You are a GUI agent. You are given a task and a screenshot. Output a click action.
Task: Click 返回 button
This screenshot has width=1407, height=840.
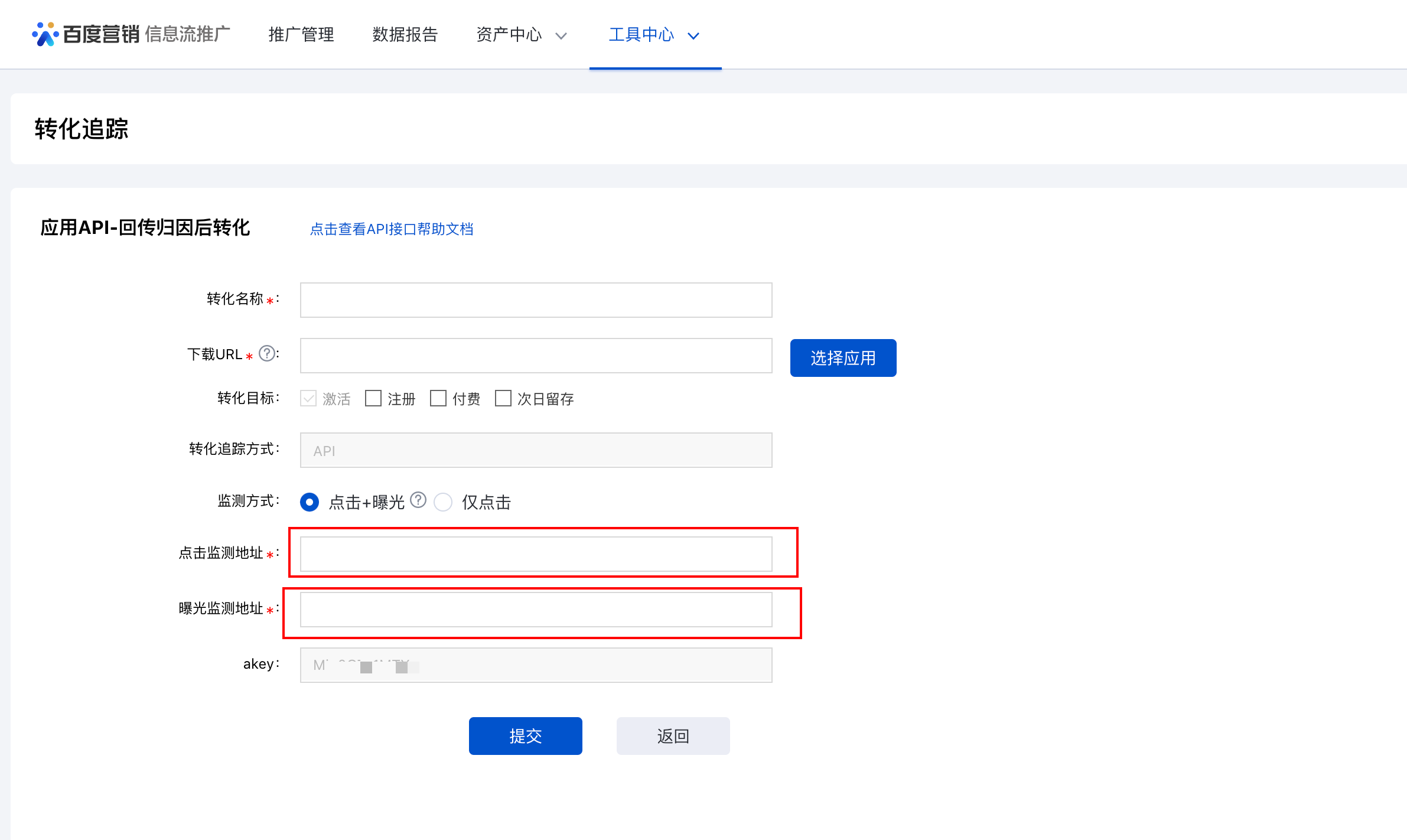tap(673, 735)
